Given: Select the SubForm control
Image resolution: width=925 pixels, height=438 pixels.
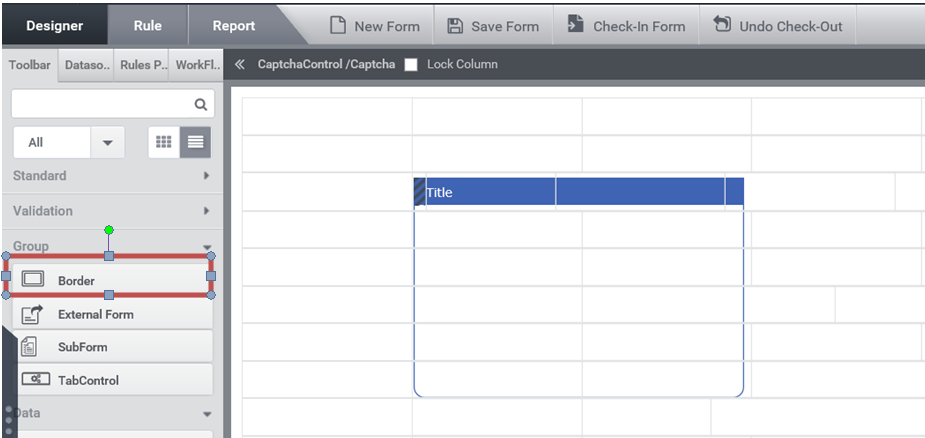Looking at the screenshot, I should pos(112,347).
